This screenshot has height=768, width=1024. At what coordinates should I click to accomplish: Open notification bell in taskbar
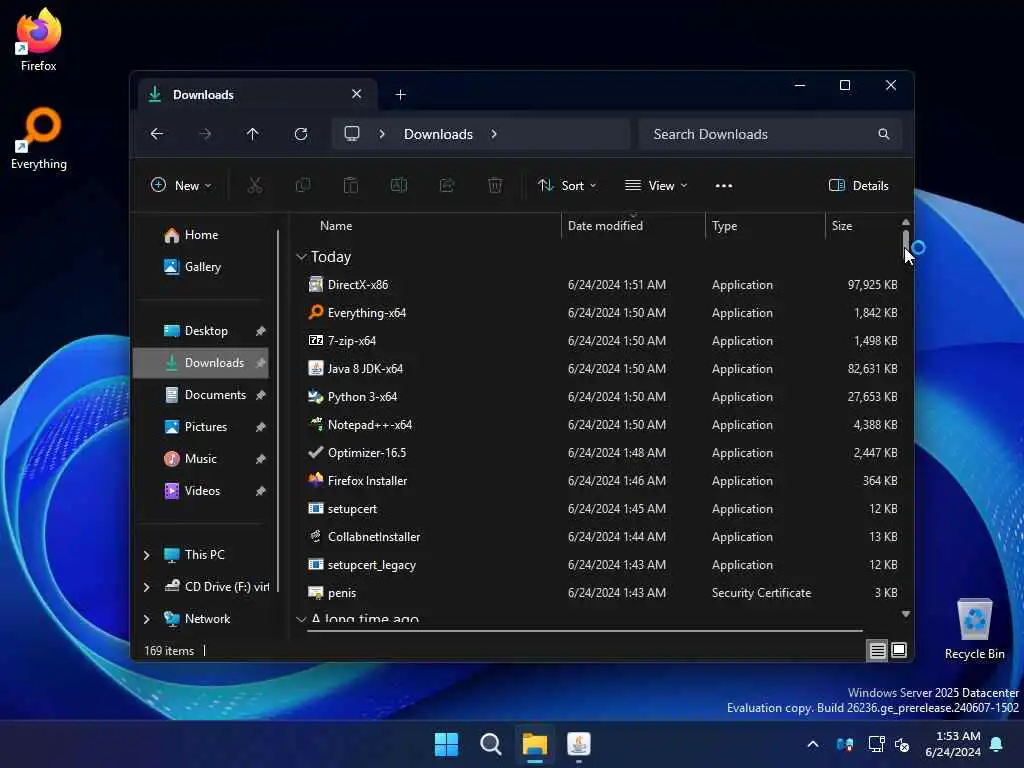click(x=997, y=744)
